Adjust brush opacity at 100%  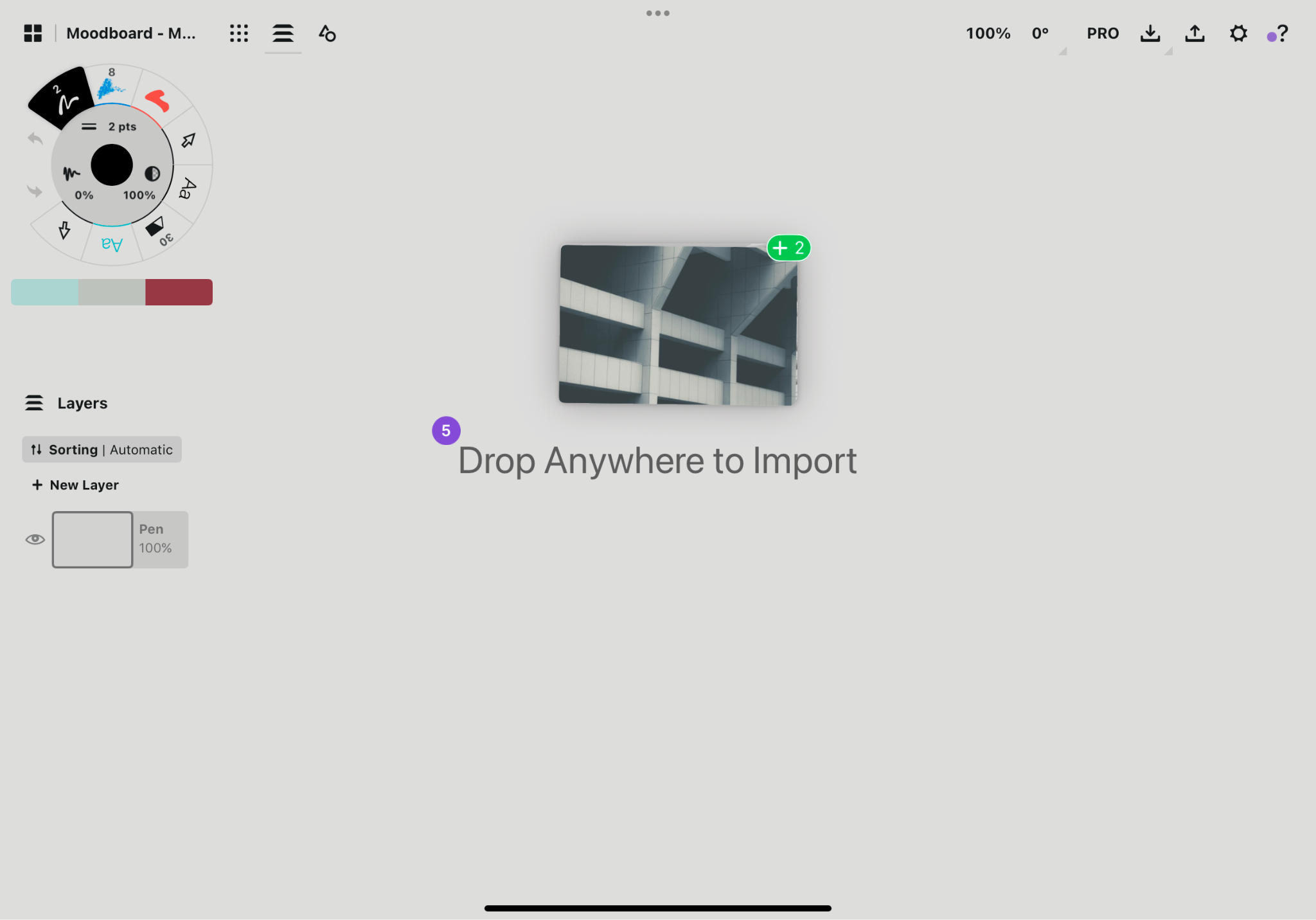144,183
